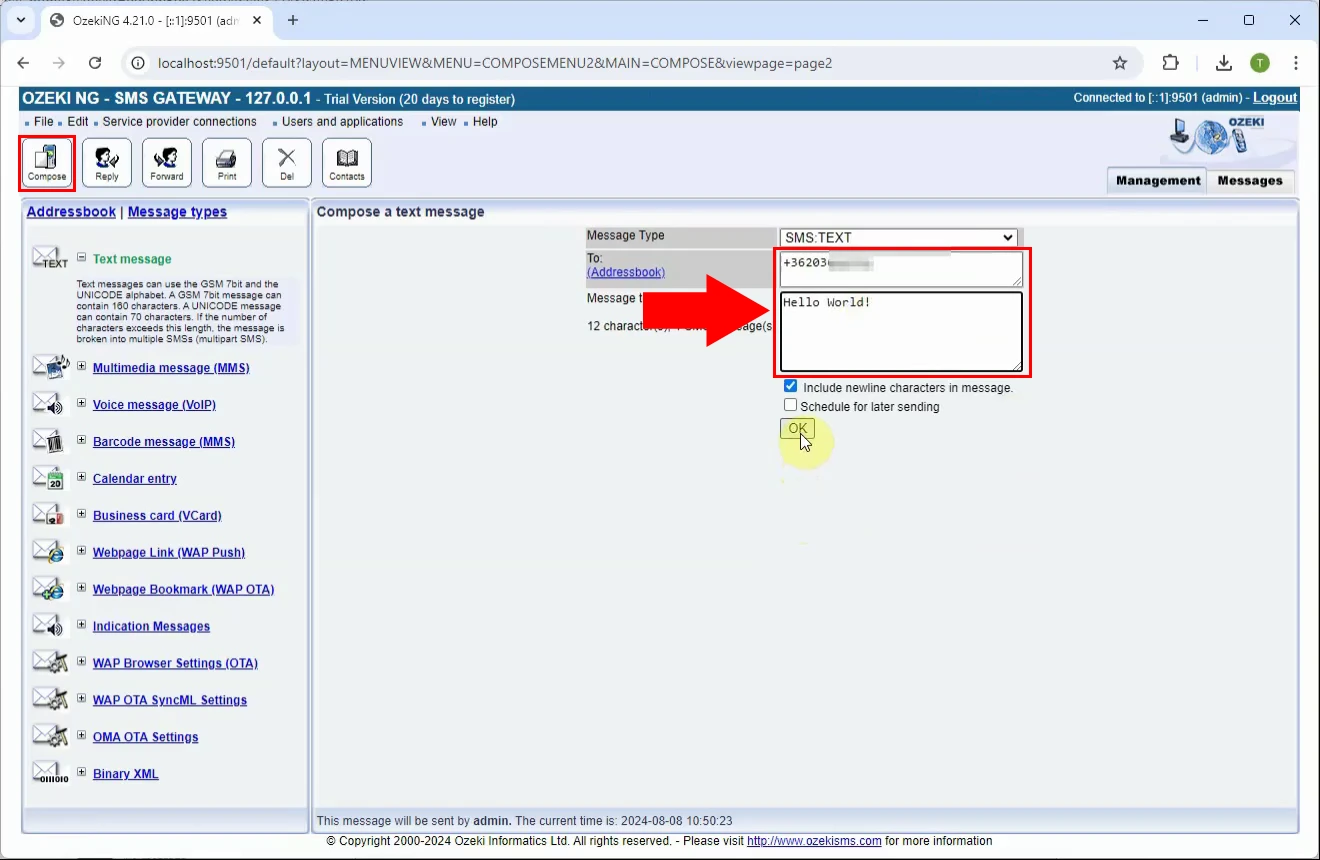Click the Text message envelope icon
This screenshot has height=860, width=1320.
(50, 258)
